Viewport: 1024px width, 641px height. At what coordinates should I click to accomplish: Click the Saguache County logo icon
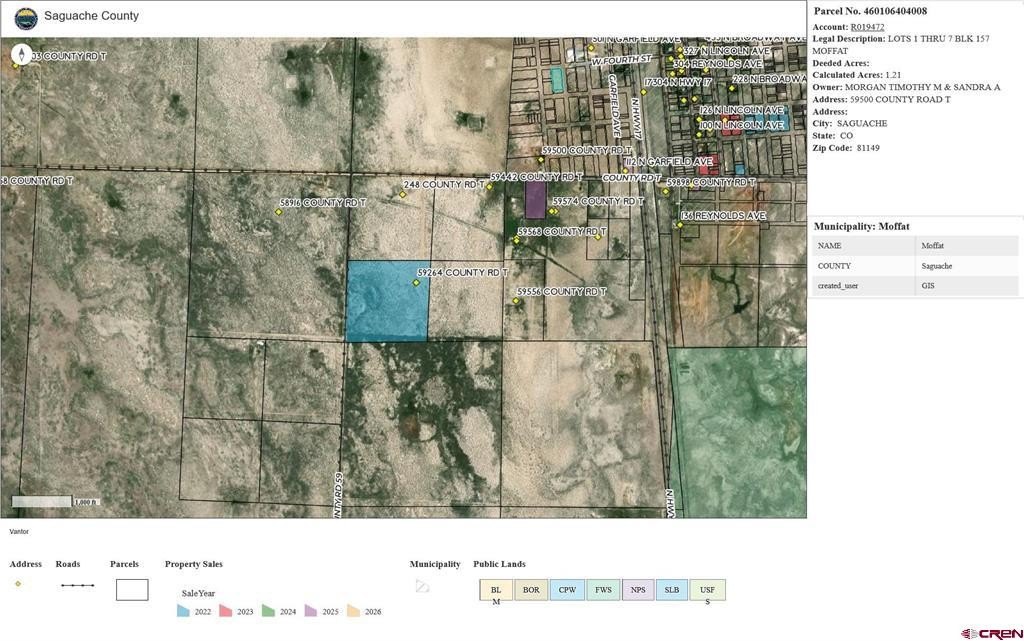(x=26, y=18)
